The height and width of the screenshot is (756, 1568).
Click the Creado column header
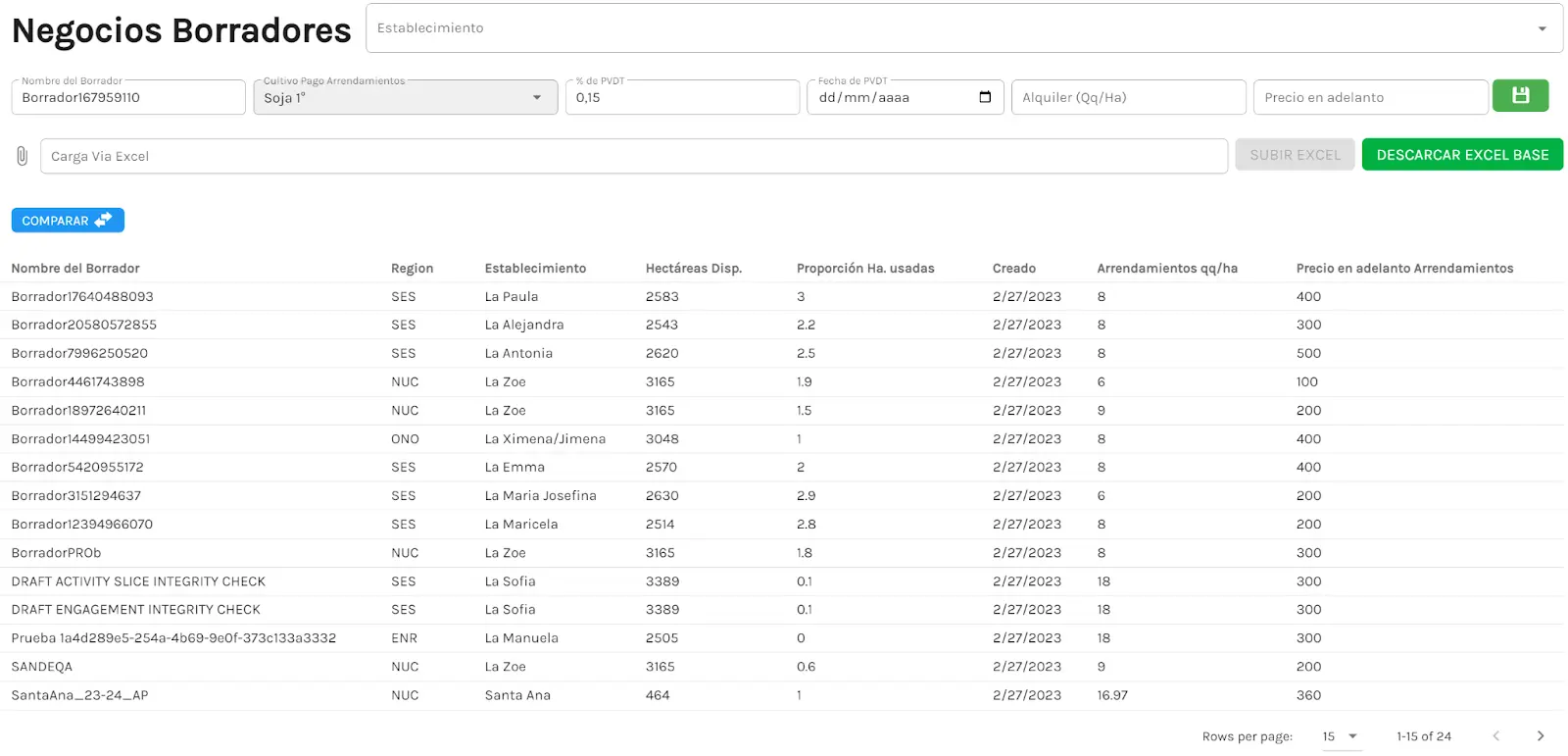click(1013, 269)
